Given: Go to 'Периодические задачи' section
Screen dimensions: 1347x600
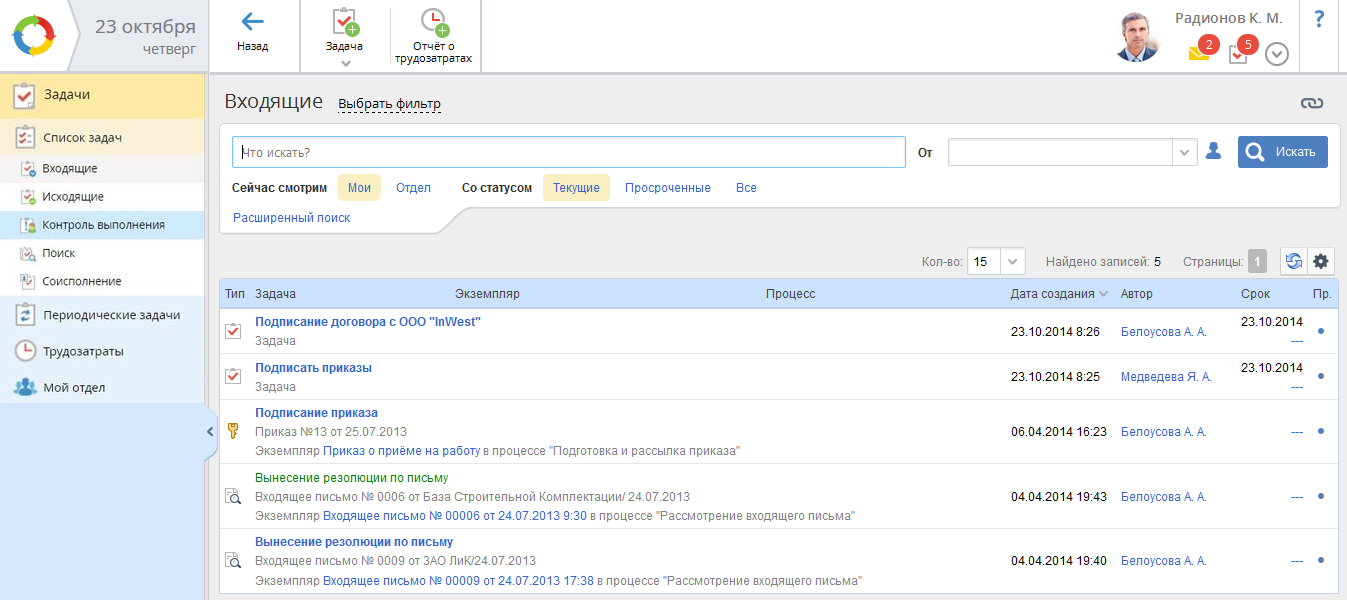Looking at the screenshot, I should [111, 315].
